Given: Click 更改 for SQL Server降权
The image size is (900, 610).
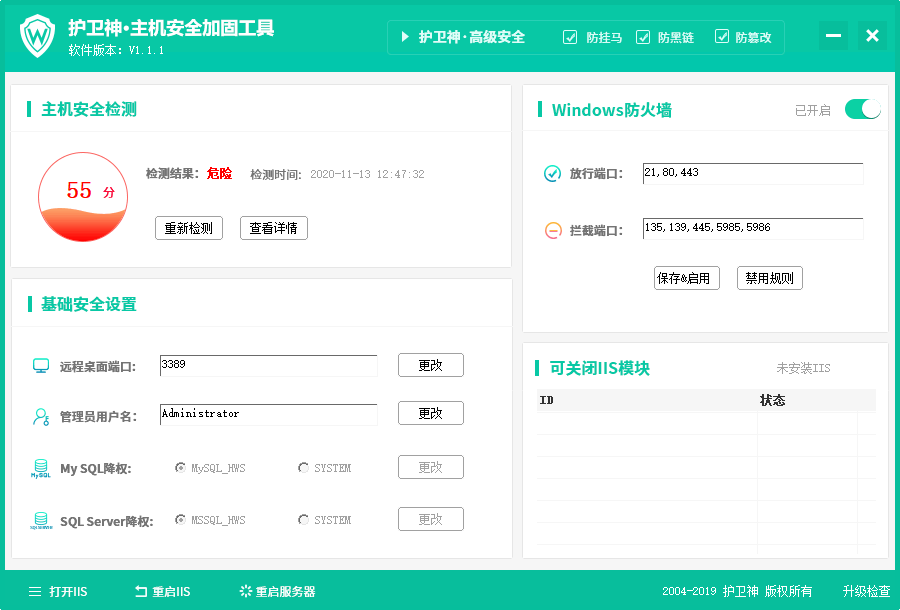Looking at the screenshot, I should click(430, 519).
